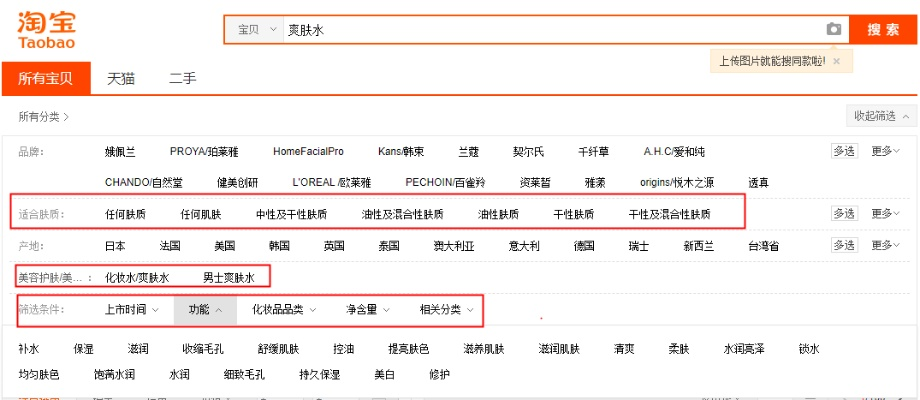Switch to the 二手 tab
Viewport: 920px width, 400px height.
click(x=182, y=78)
